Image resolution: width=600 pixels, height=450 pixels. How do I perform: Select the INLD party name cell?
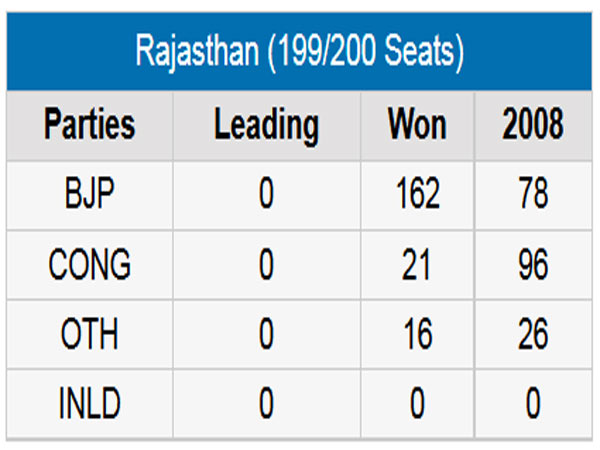pyautogui.click(x=90, y=404)
